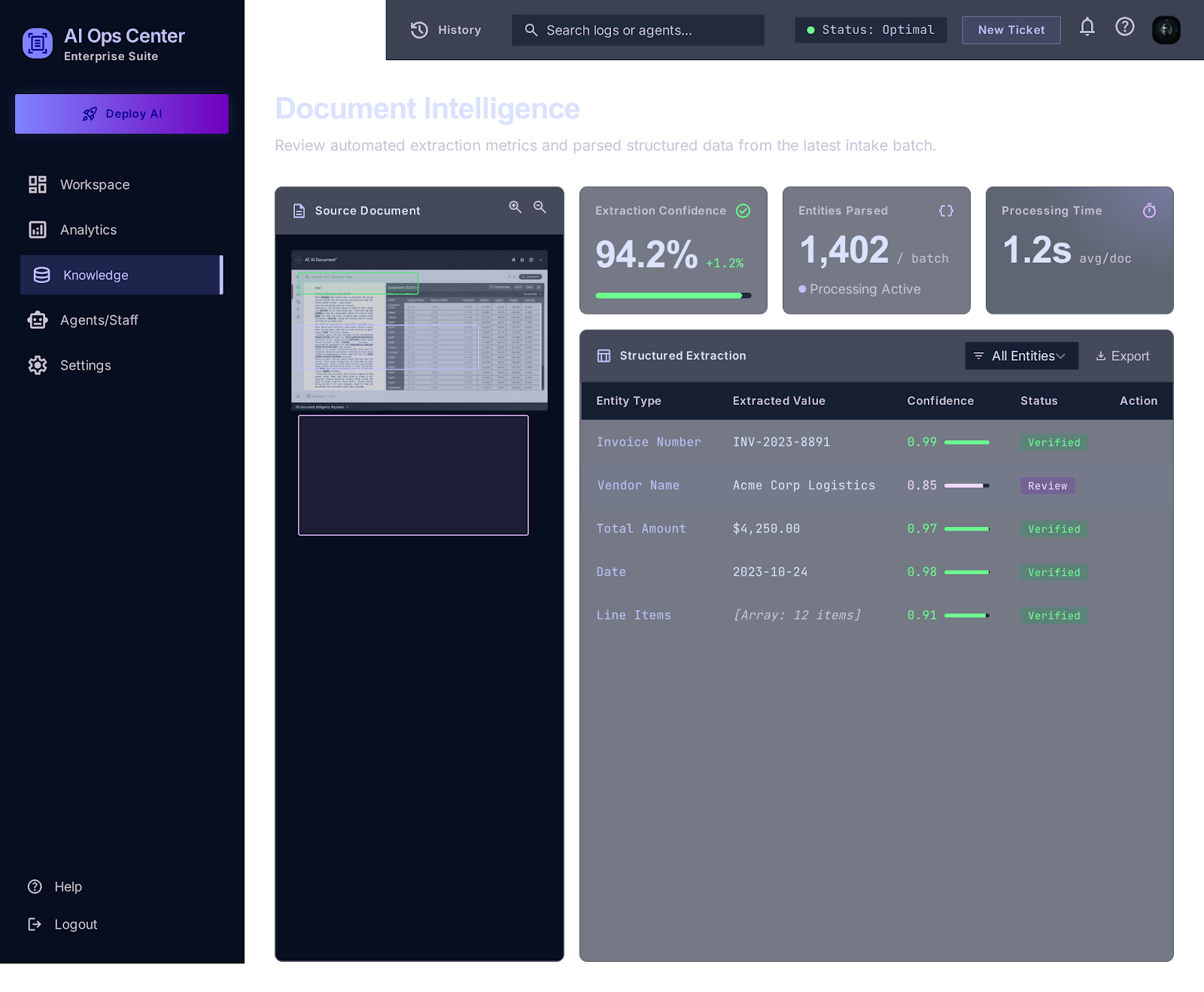The width and height of the screenshot is (1204, 992).
Task: Click the Extraction Confidence checkmark icon
Action: pyautogui.click(x=743, y=211)
